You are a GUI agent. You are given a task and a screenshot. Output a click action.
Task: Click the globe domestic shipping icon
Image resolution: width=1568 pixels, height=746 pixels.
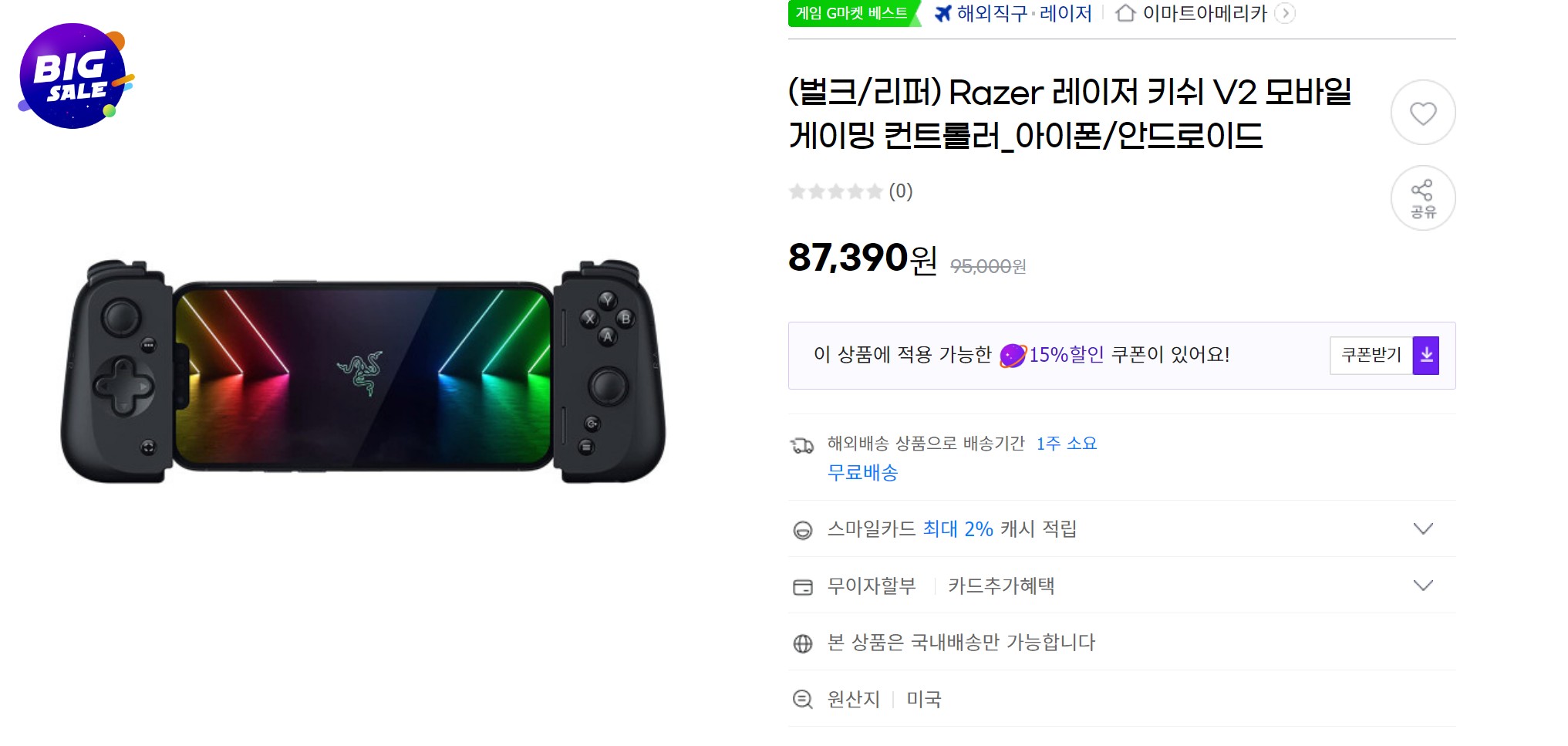(804, 642)
